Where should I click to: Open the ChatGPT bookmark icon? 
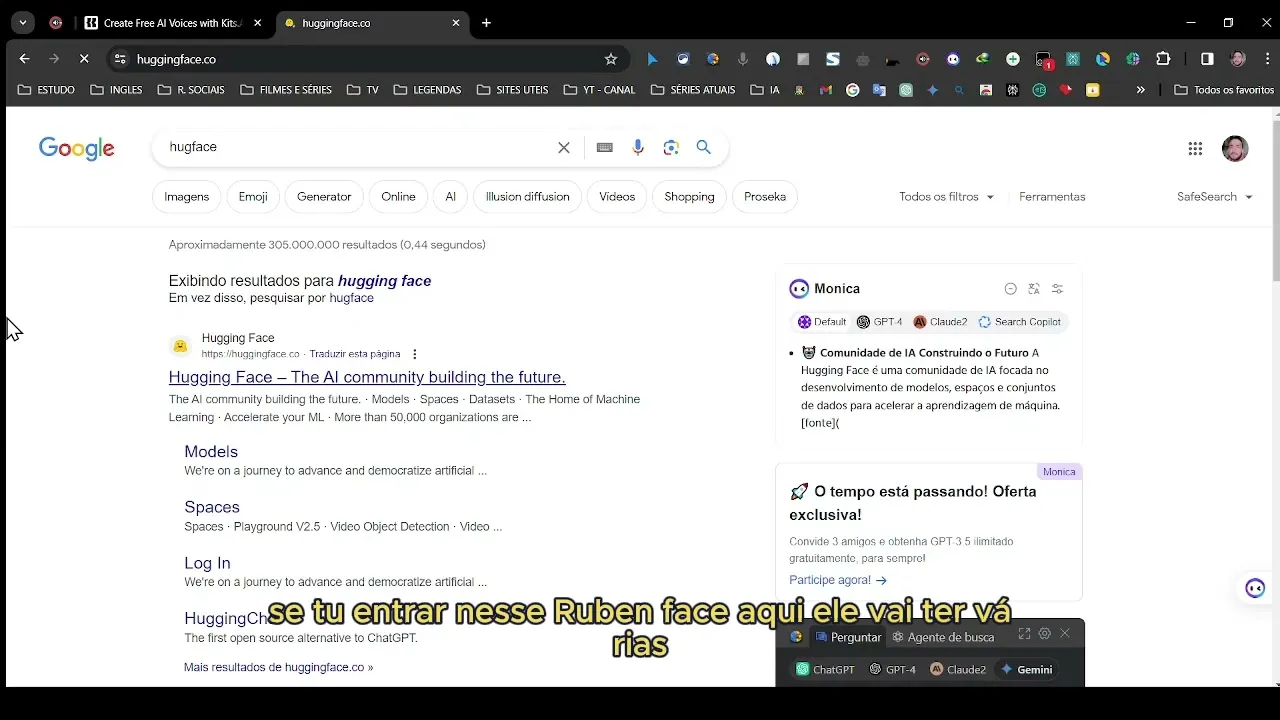pyautogui.click(x=906, y=90)
